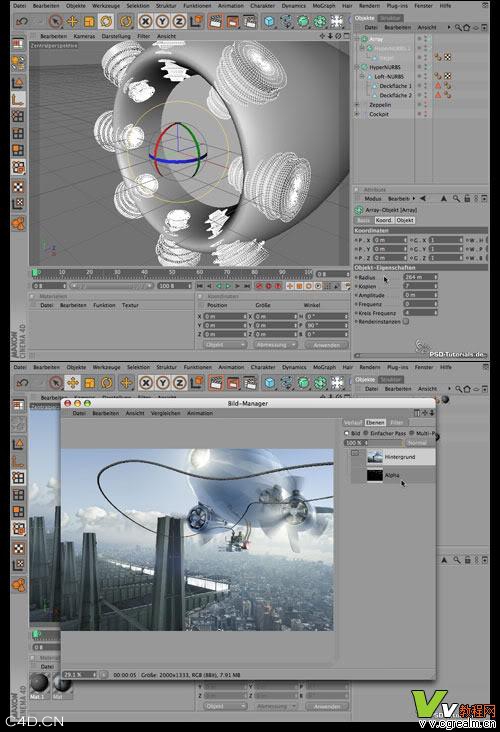Open the Koord. tab of the Array object

(x=384, y=220)
